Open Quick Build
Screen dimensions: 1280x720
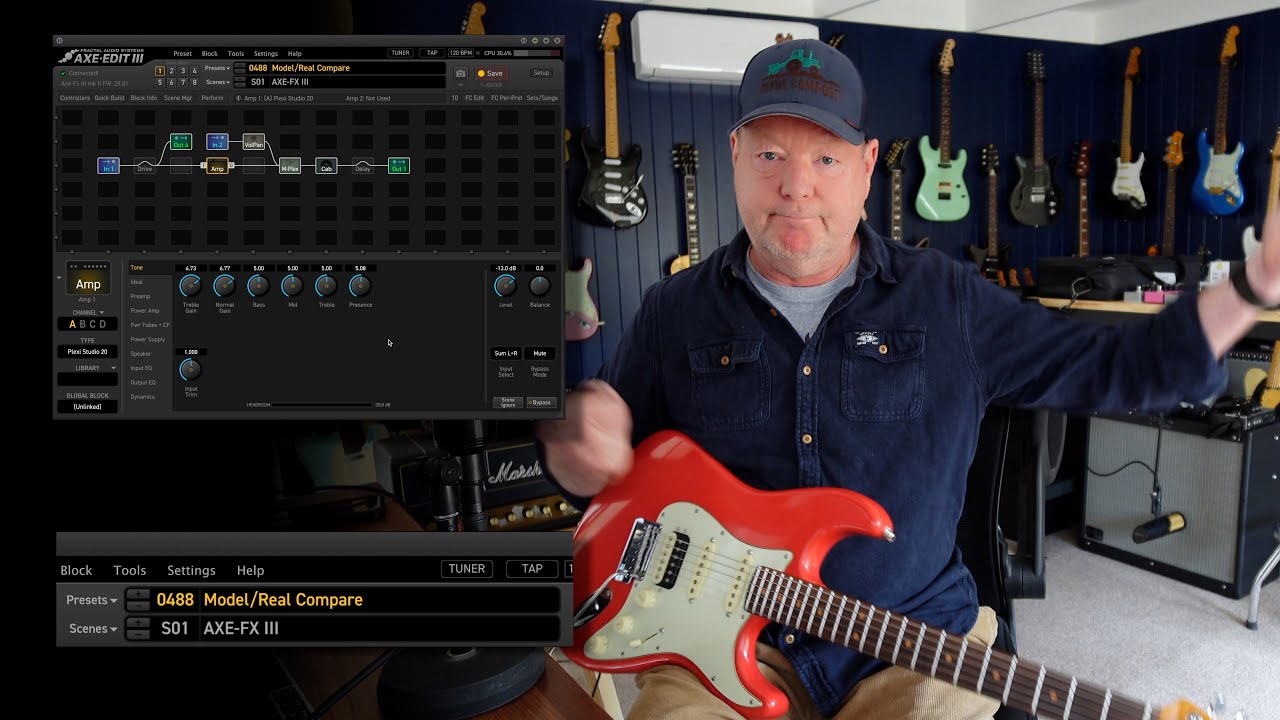coord(109,98)
